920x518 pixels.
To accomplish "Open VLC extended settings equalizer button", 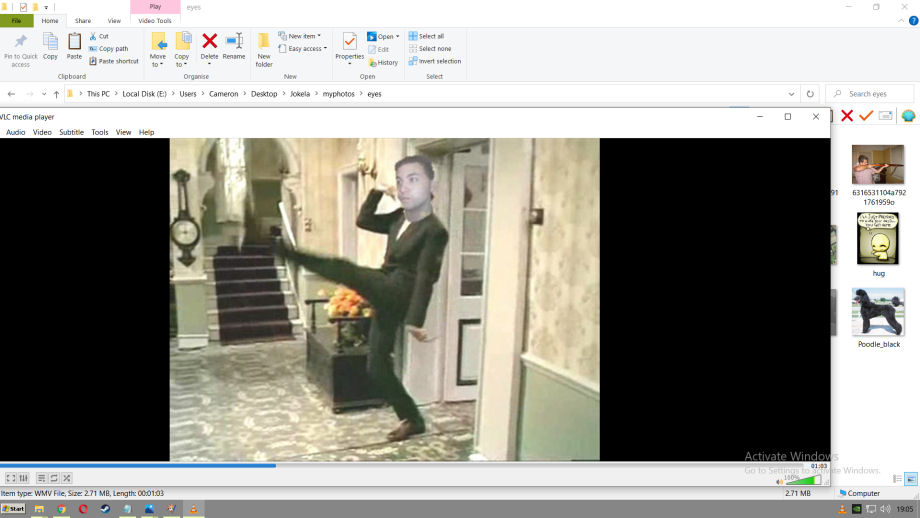I will coord(23,478).
